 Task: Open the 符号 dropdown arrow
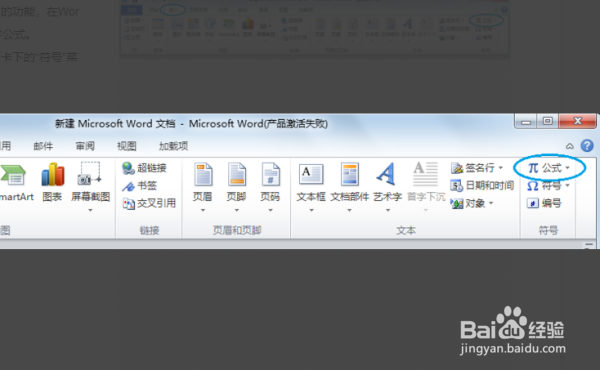tap(567, 186)
